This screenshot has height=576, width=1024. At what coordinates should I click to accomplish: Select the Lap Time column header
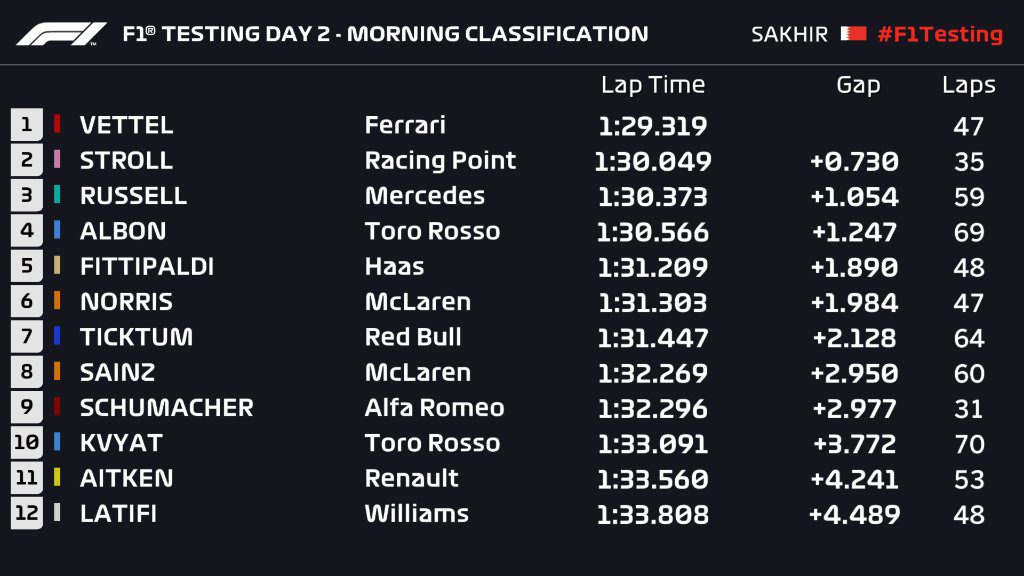pyautogui.click(x=653, y=85)
